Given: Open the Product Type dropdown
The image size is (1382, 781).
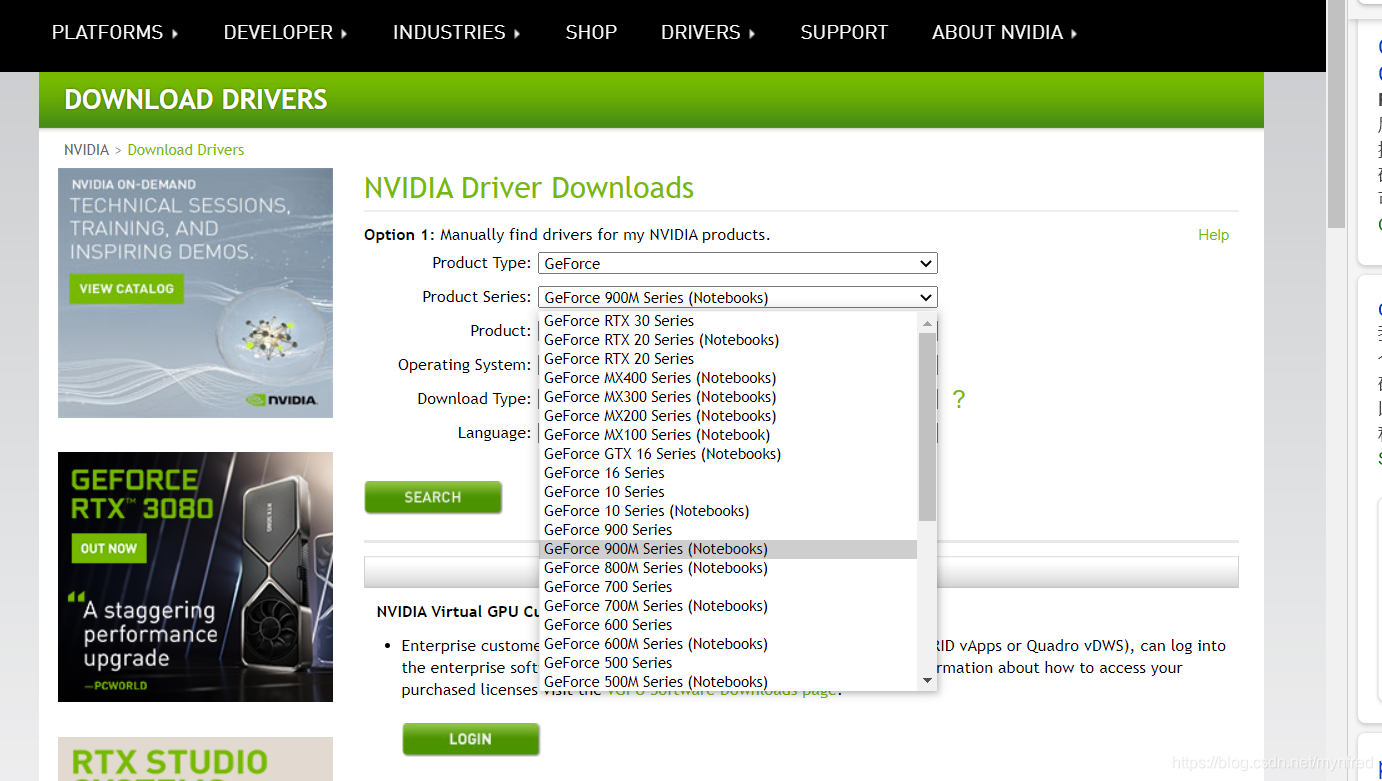Looking at the screenshot, I should (738, 263).
